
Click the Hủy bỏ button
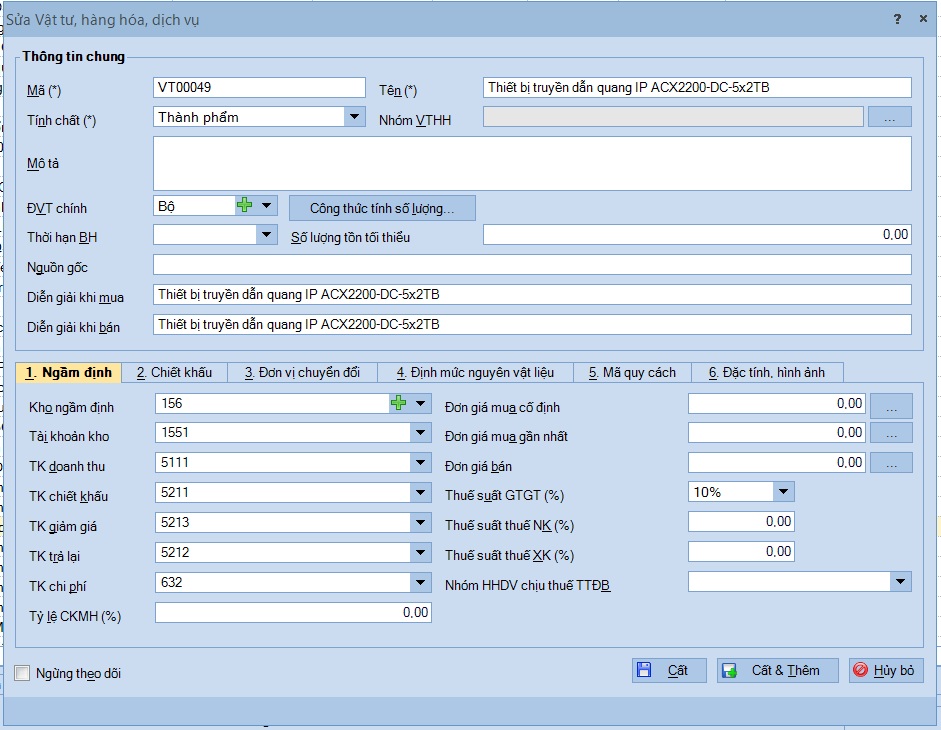[x=885, y=670]
